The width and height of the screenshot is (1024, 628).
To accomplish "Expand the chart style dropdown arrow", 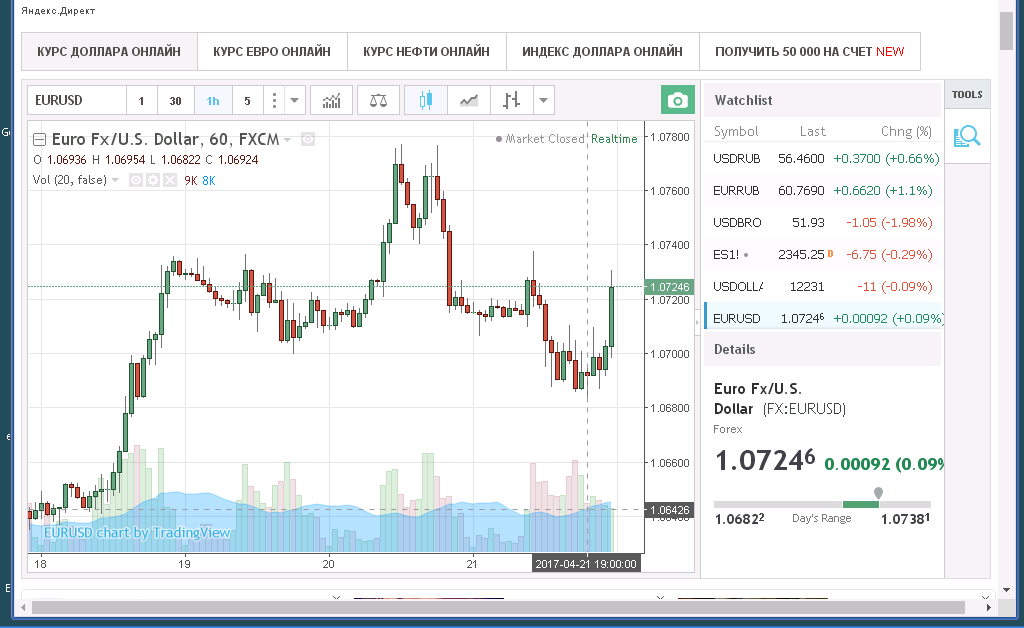I will [543, 101].
